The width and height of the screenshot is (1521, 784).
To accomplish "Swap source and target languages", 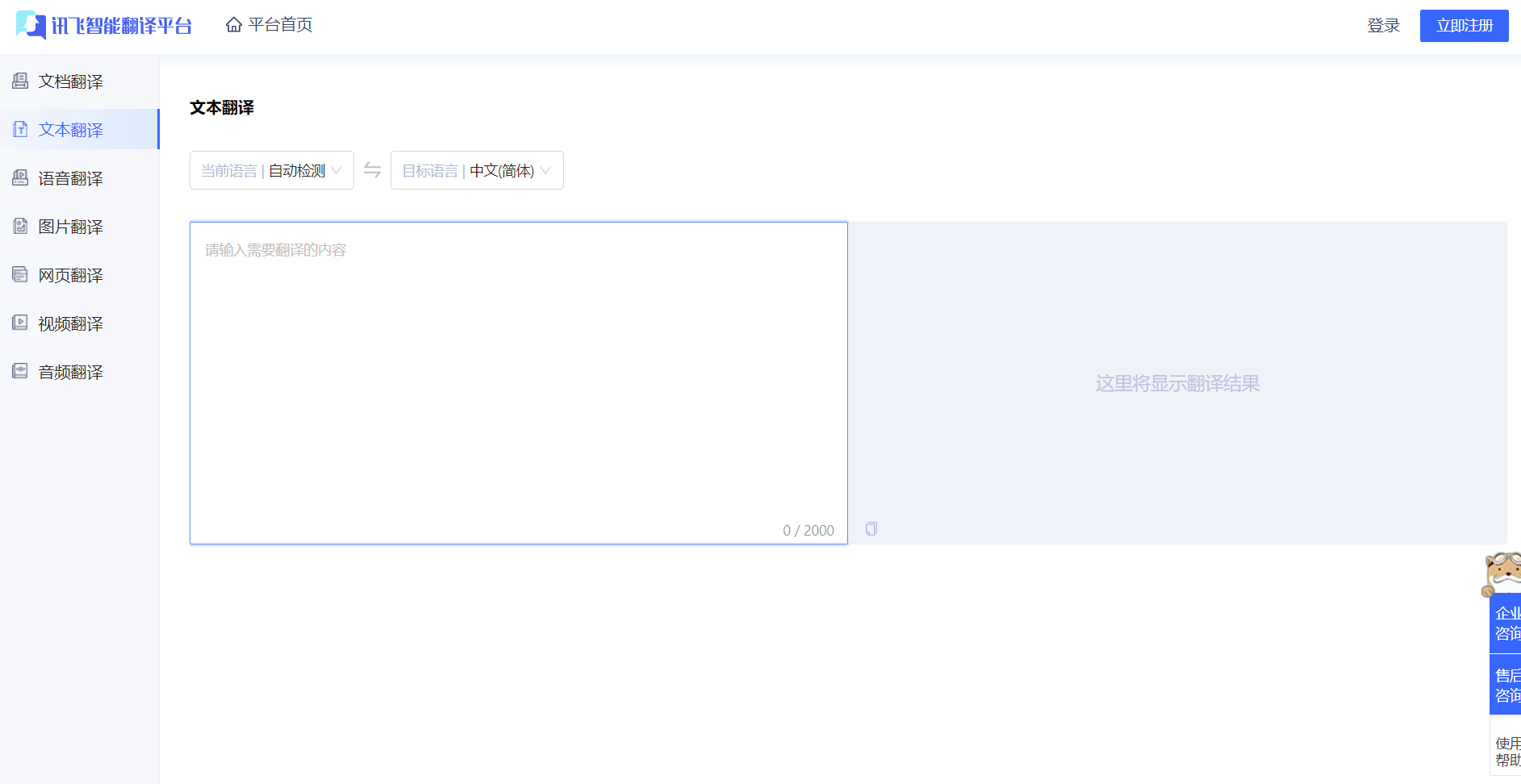I will click(372, 170).
